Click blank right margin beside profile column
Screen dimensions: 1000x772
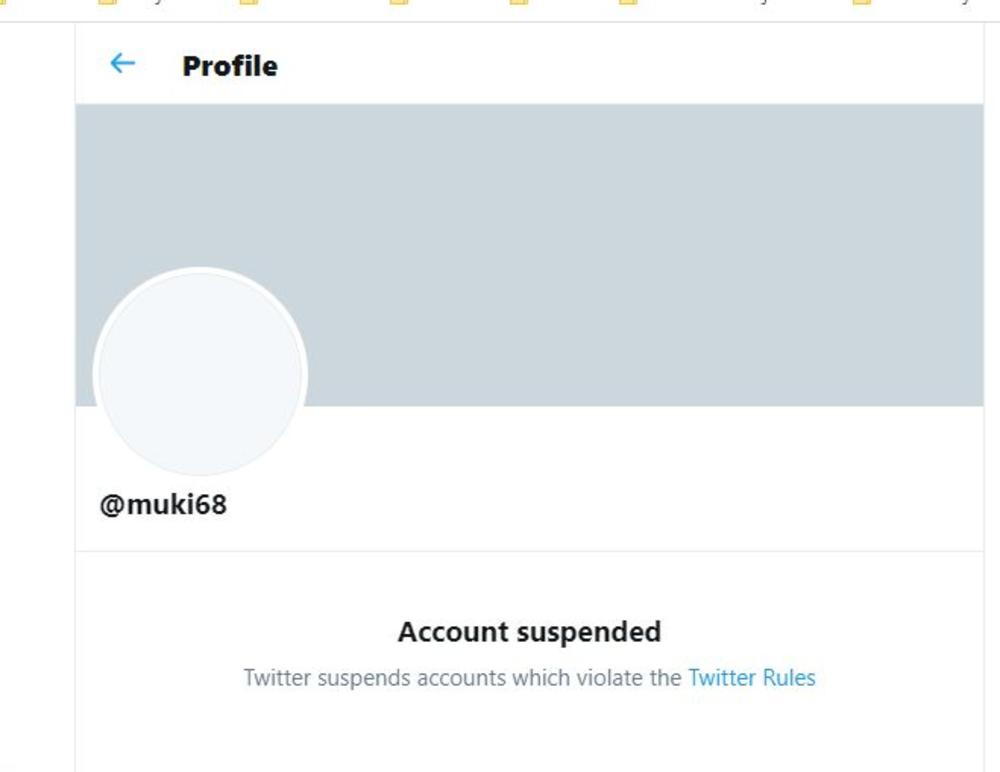991,400
